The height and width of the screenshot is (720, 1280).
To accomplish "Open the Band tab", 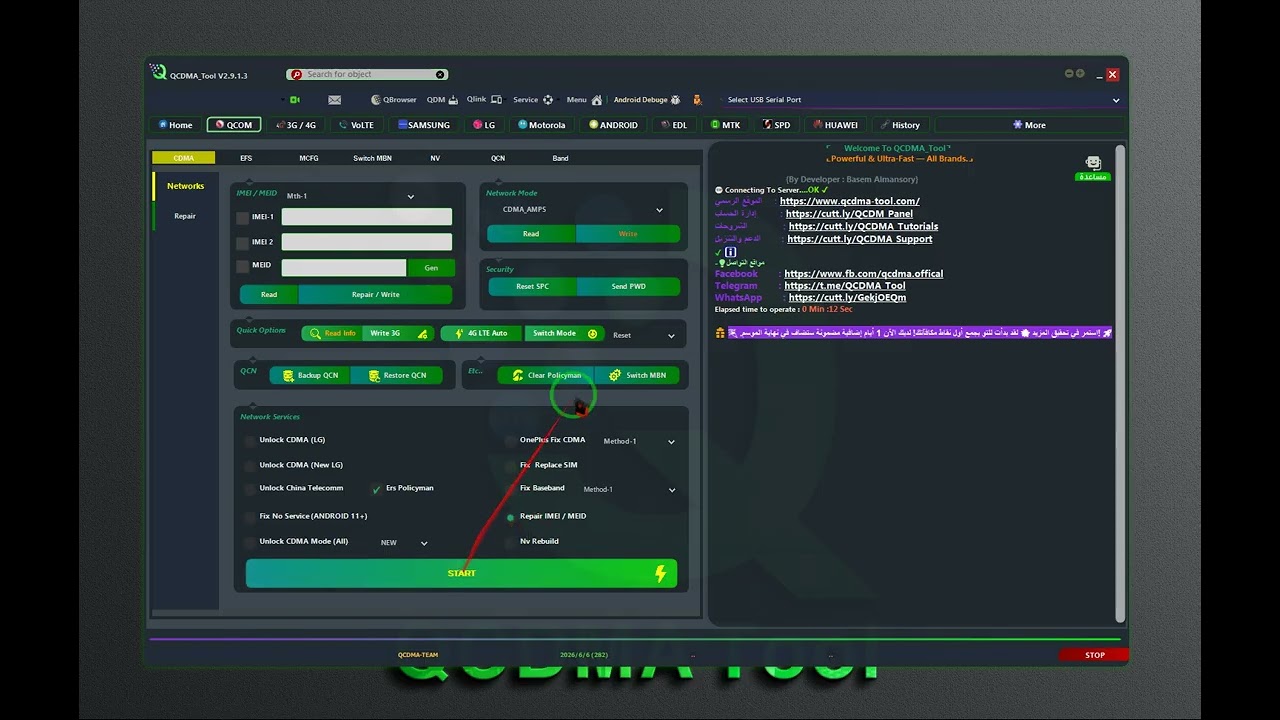I will pos(560,158).
